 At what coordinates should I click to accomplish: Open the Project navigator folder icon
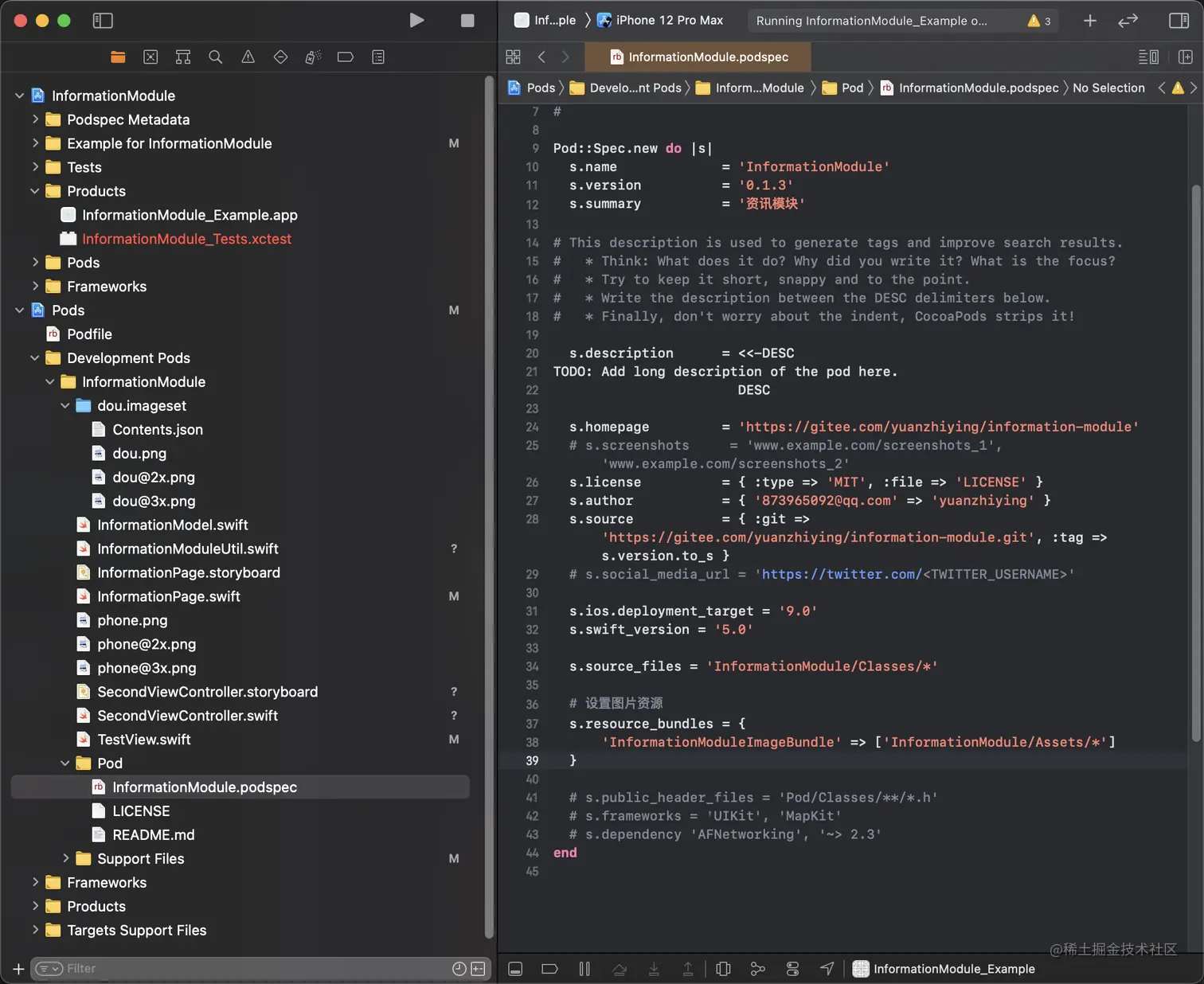click(118, 57)
